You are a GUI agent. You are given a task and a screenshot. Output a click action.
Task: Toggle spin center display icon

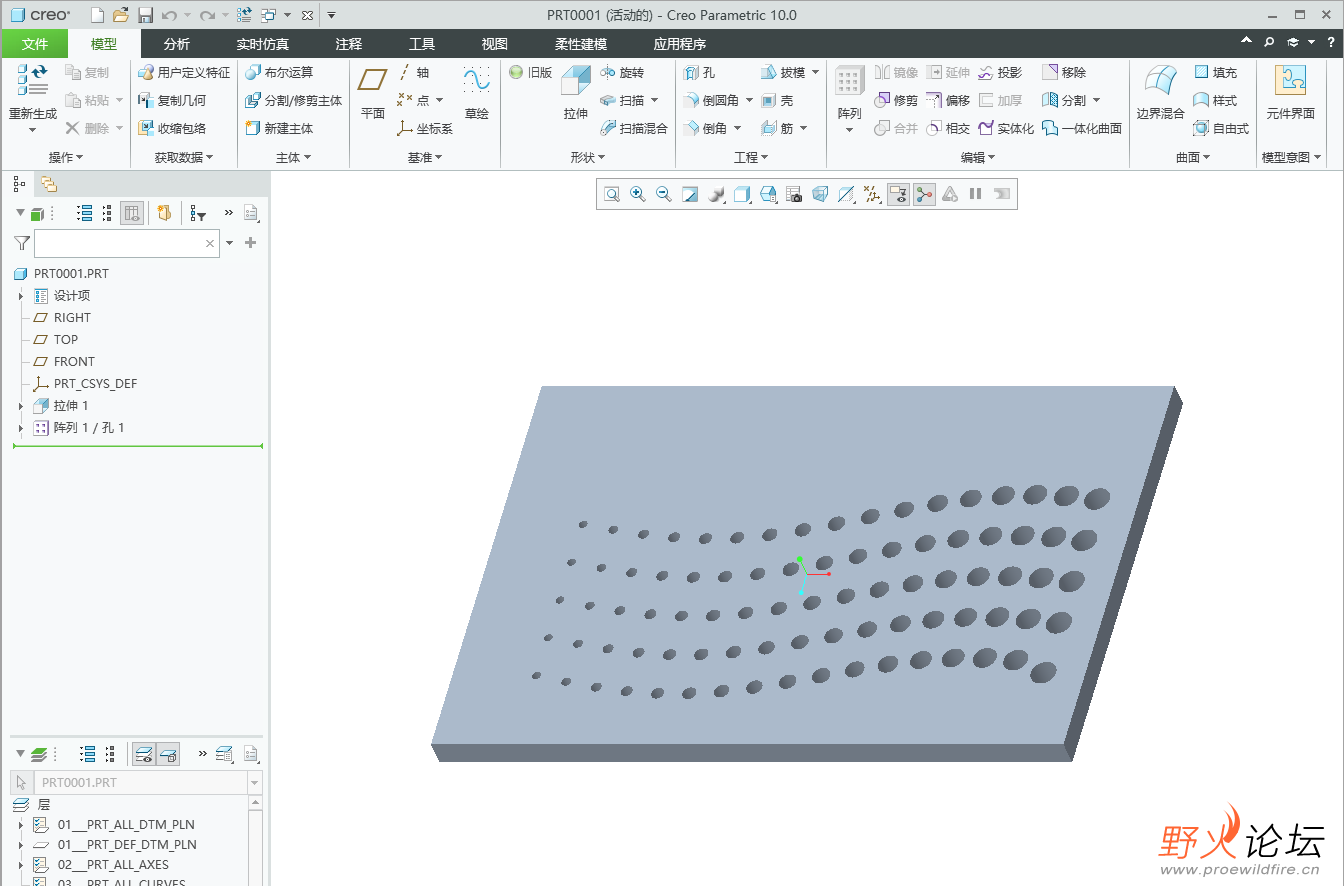click(924, 194)
